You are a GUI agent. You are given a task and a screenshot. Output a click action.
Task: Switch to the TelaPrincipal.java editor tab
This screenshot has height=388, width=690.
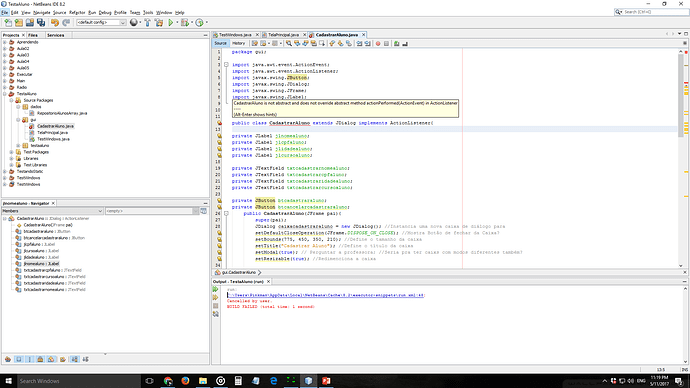pos(283,35)
